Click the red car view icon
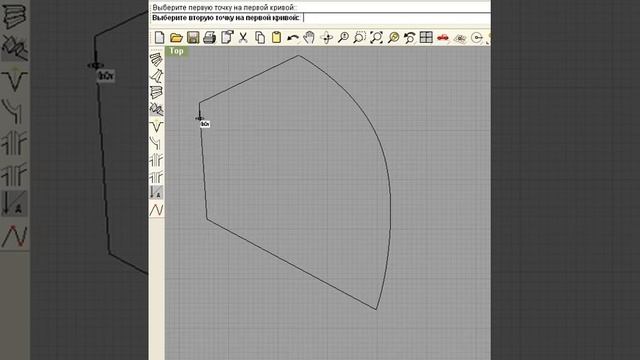 443,38
